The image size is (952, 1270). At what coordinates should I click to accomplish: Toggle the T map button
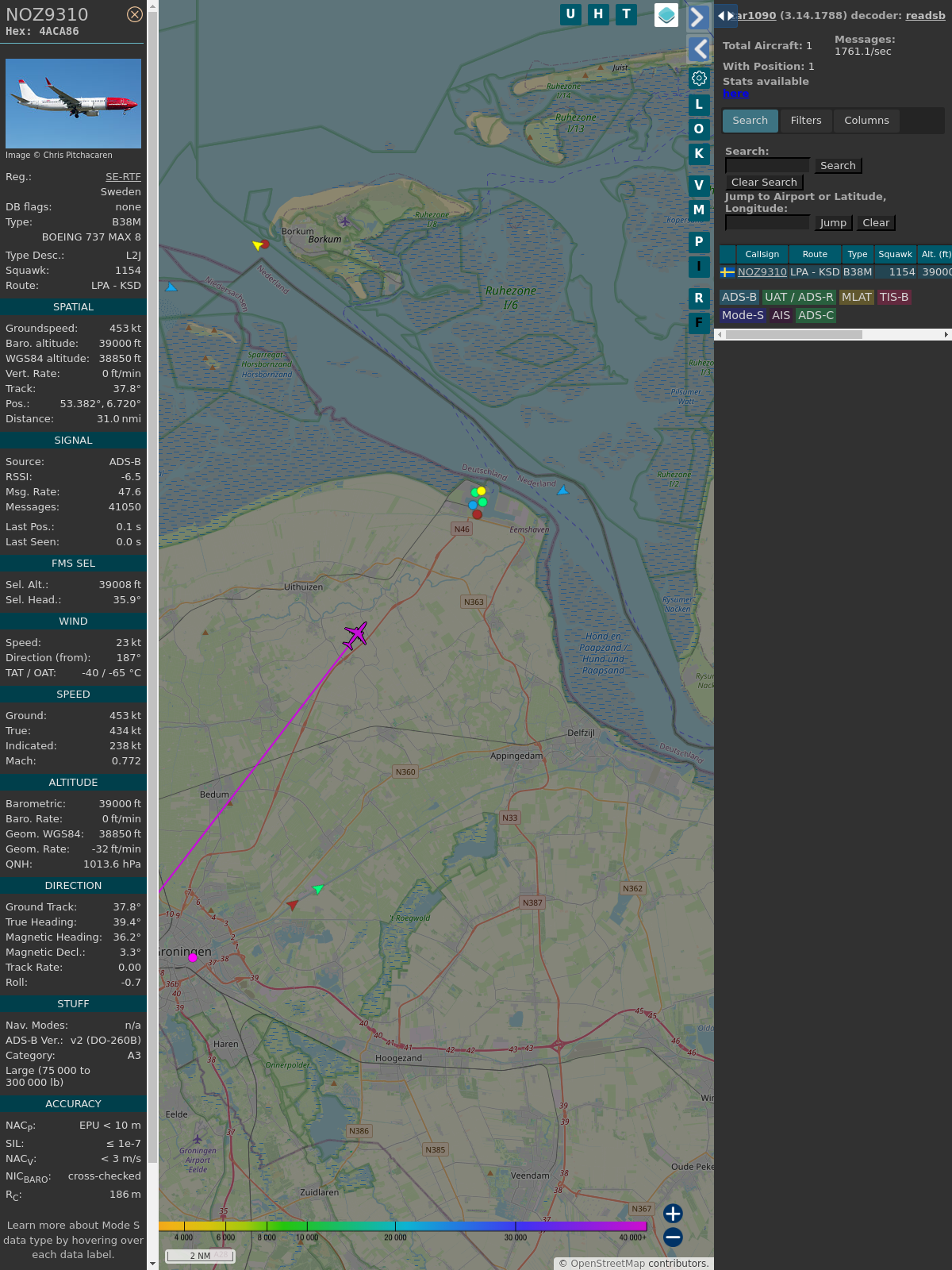pos(627,14)
